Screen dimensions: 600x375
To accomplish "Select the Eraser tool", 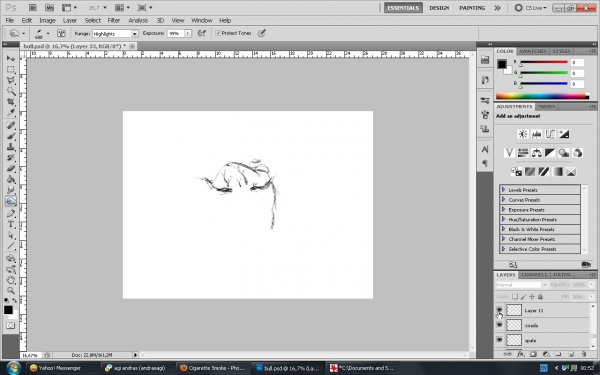I will point(11,168).
